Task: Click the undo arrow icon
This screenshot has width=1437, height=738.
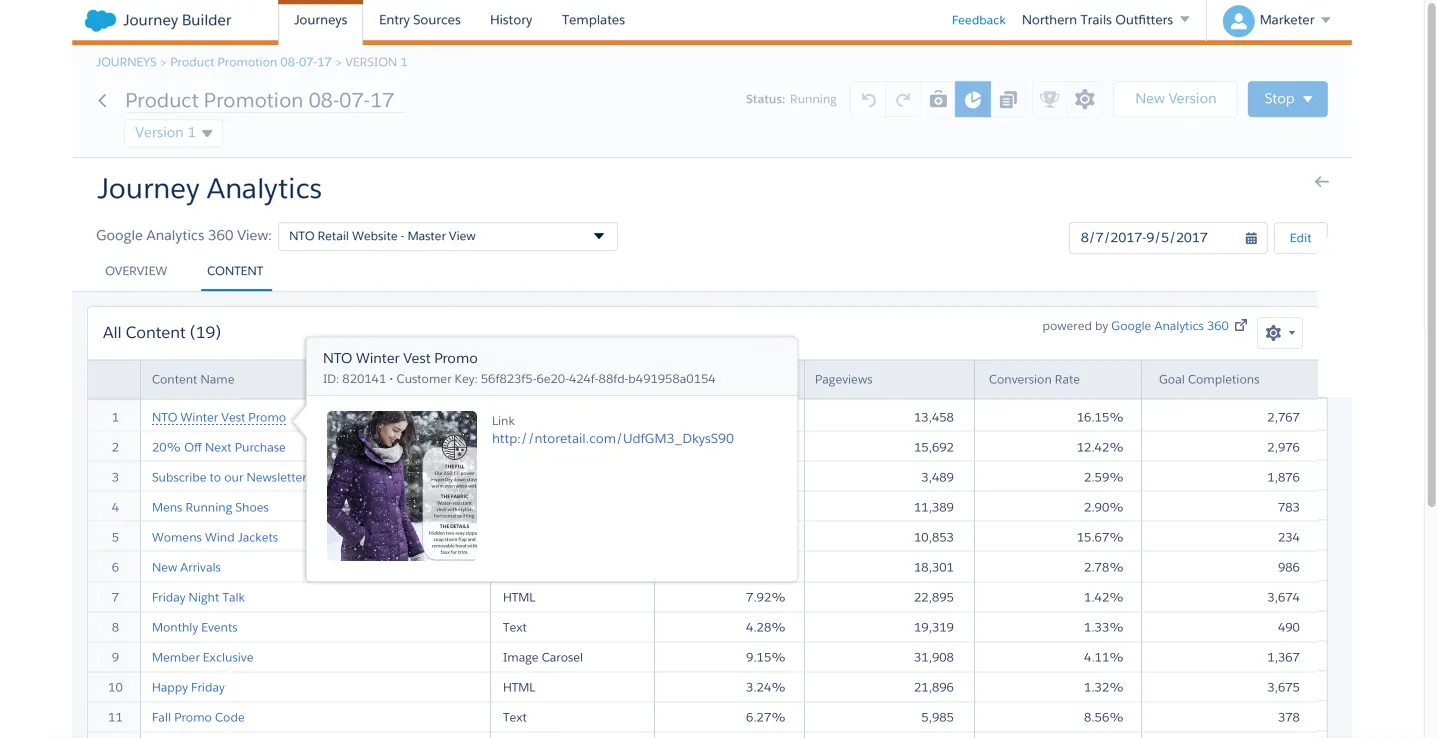Action: (868, 99)
